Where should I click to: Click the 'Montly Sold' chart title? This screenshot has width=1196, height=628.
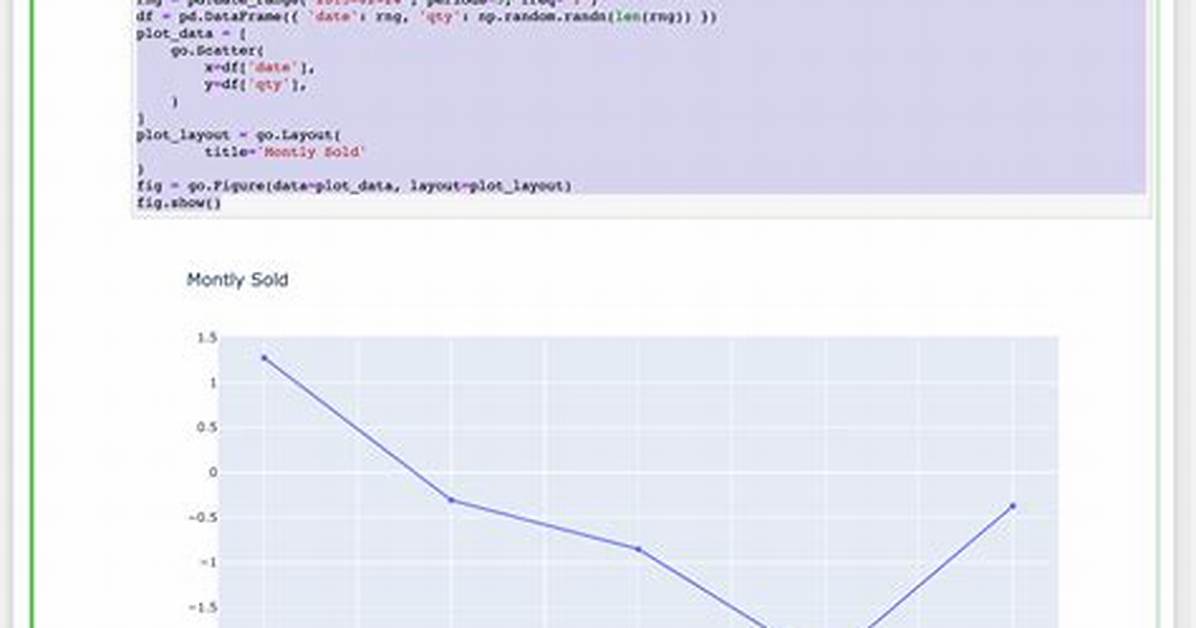click(237, 280)
